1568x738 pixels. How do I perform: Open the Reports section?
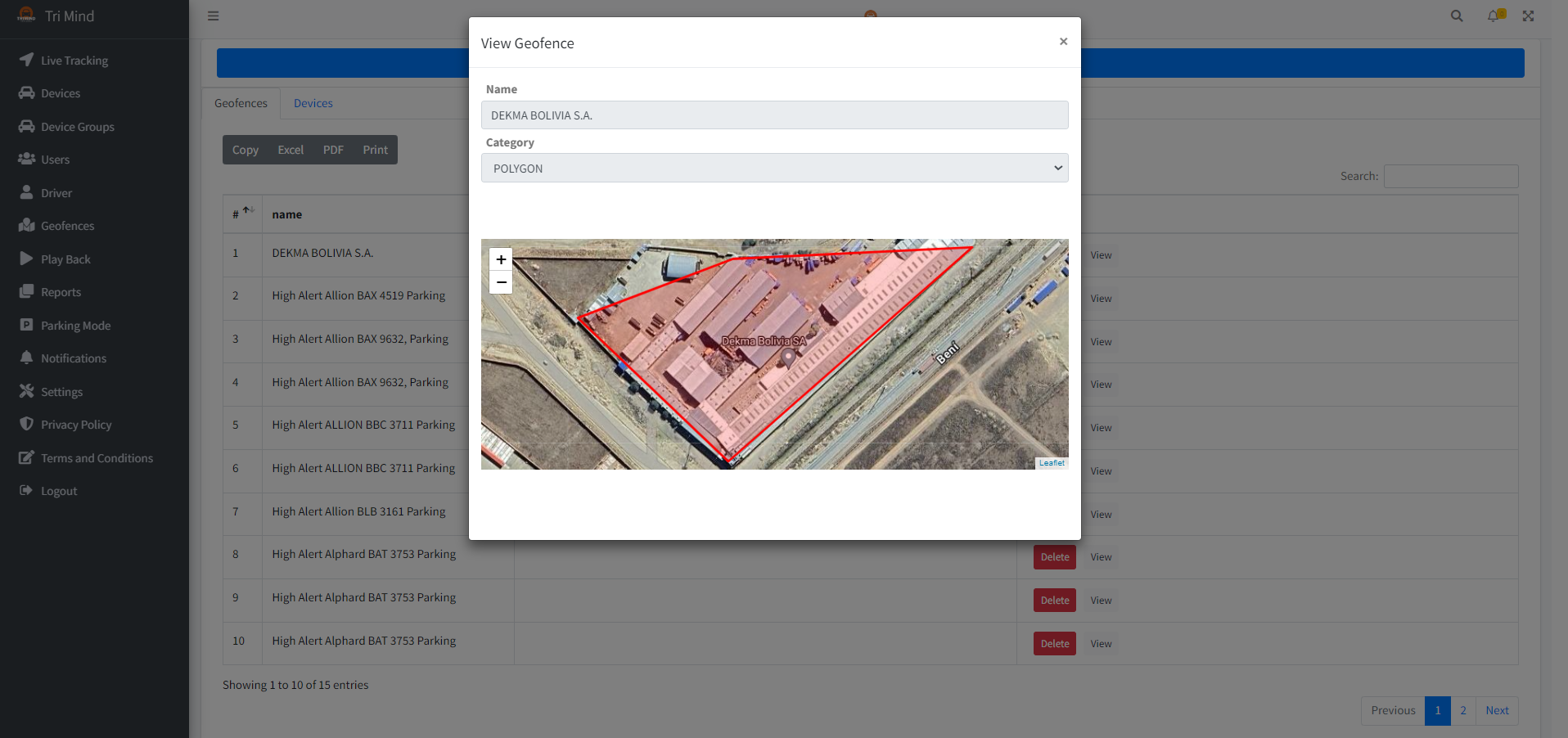61,291
